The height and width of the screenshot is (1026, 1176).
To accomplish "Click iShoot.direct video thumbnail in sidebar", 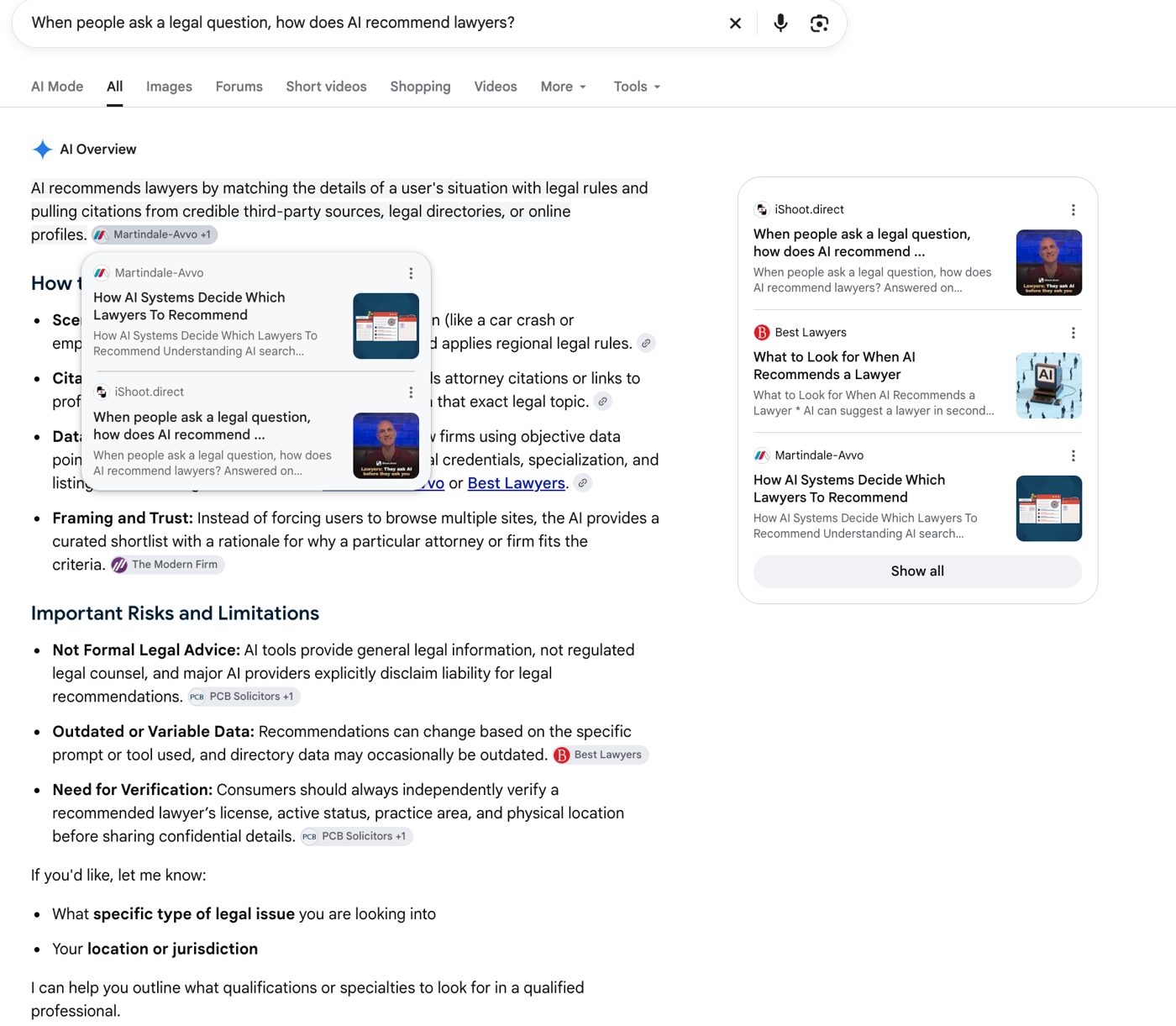I will [1049, 263].
